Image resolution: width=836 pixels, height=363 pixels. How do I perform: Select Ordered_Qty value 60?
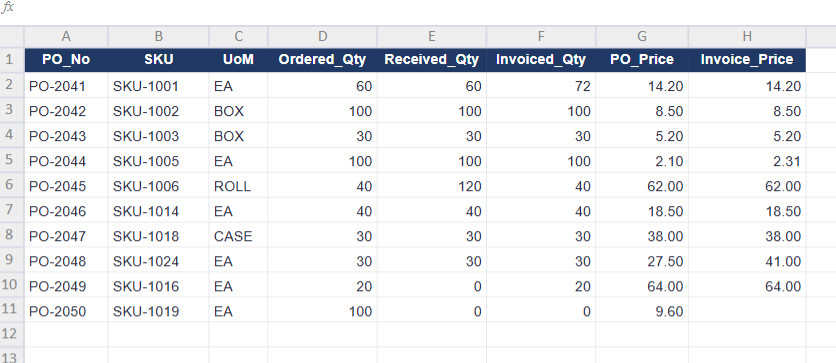[323, 85]
